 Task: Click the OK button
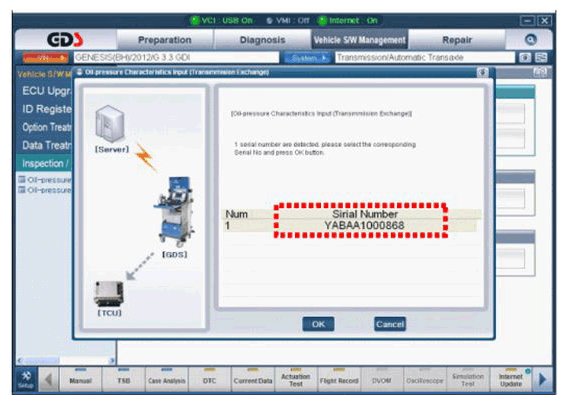[318, 324]
